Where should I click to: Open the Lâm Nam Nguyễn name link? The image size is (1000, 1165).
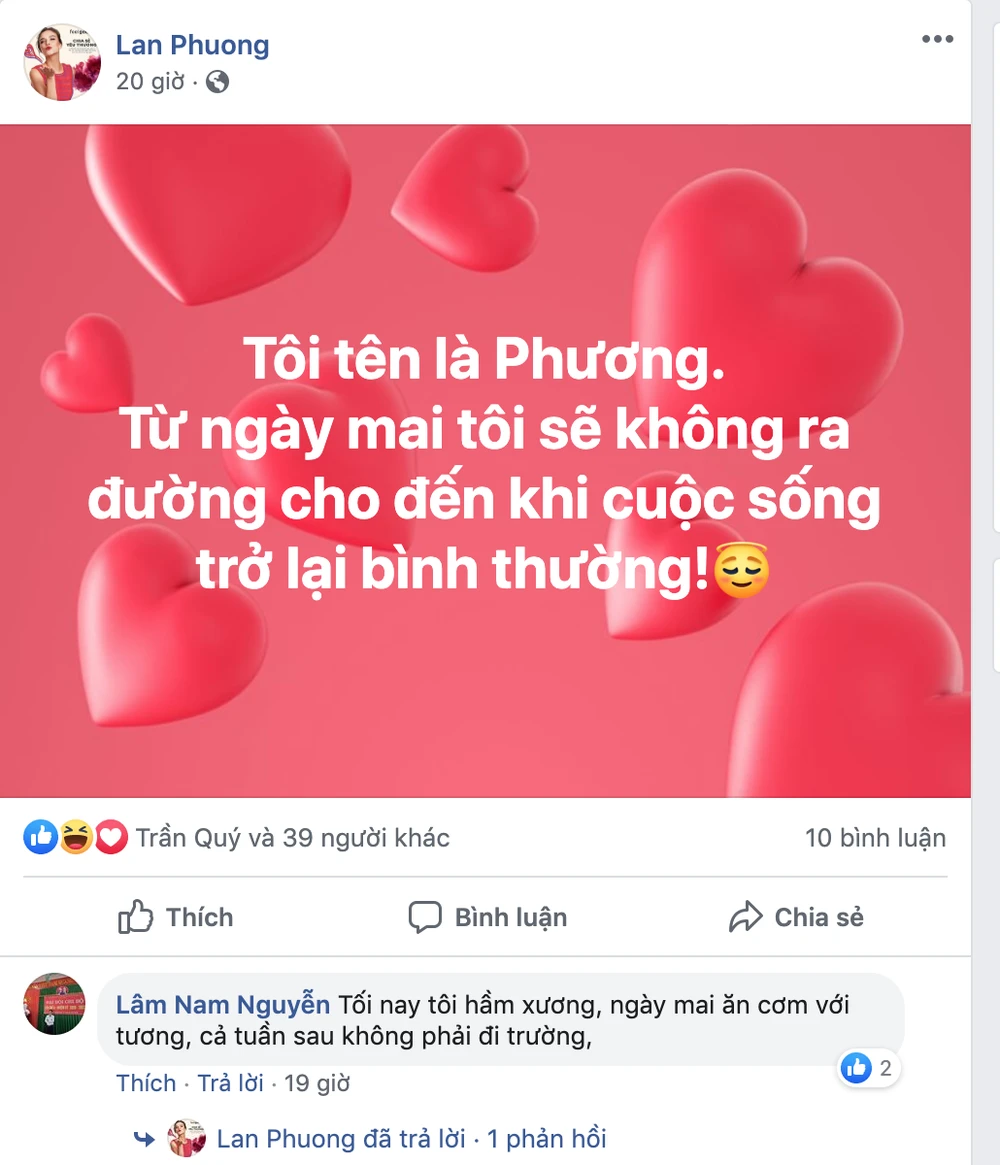click(x=222, y=1005)
